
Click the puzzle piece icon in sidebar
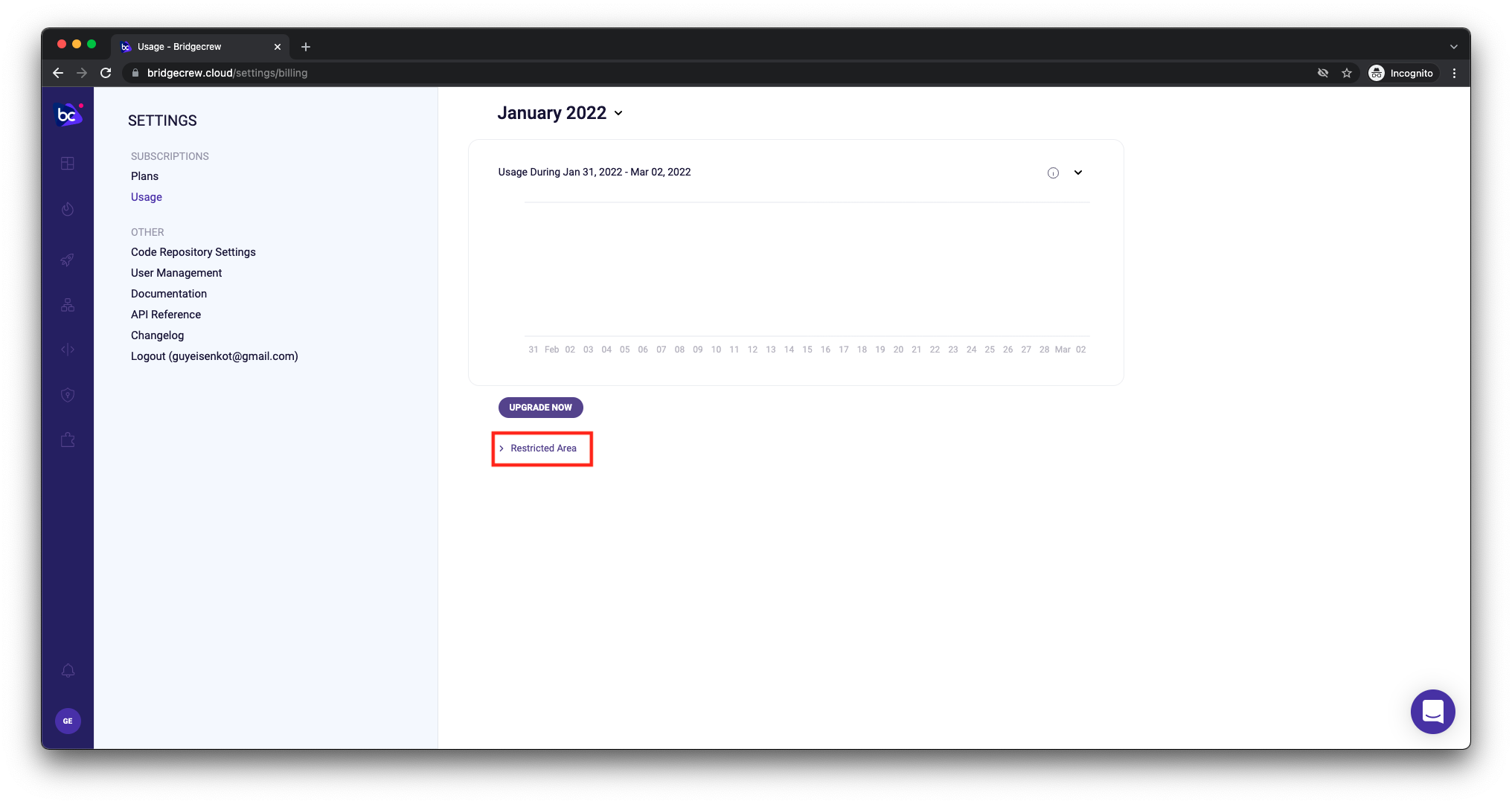(68, 440)
